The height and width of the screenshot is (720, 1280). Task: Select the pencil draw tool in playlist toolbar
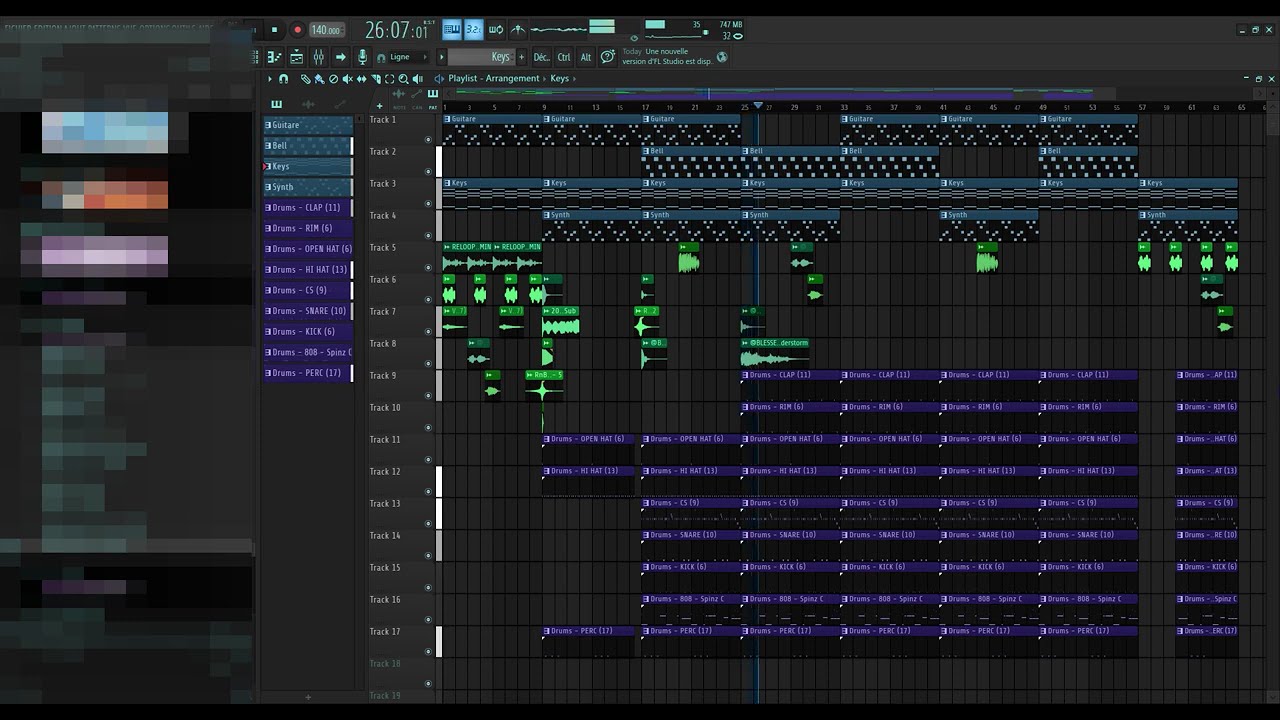click(x=306, y=79)
